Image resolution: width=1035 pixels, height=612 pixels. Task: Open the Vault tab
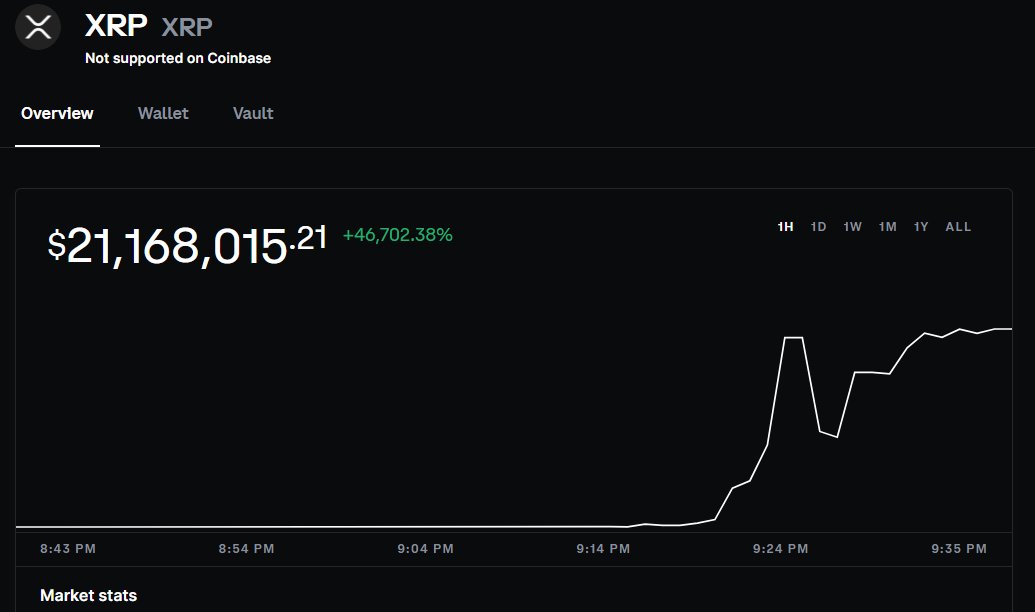(253, 114)
